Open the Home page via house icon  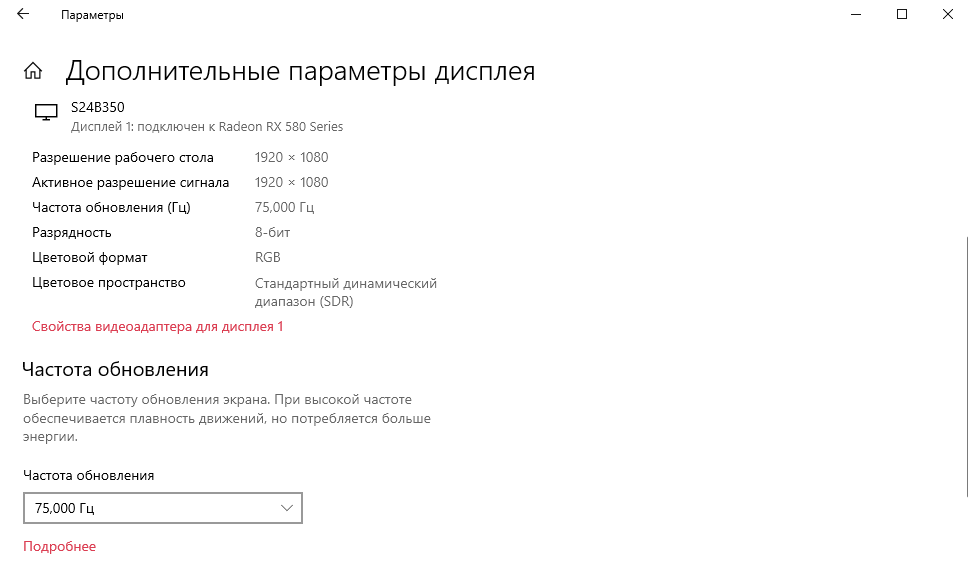[x=33, y=71]
